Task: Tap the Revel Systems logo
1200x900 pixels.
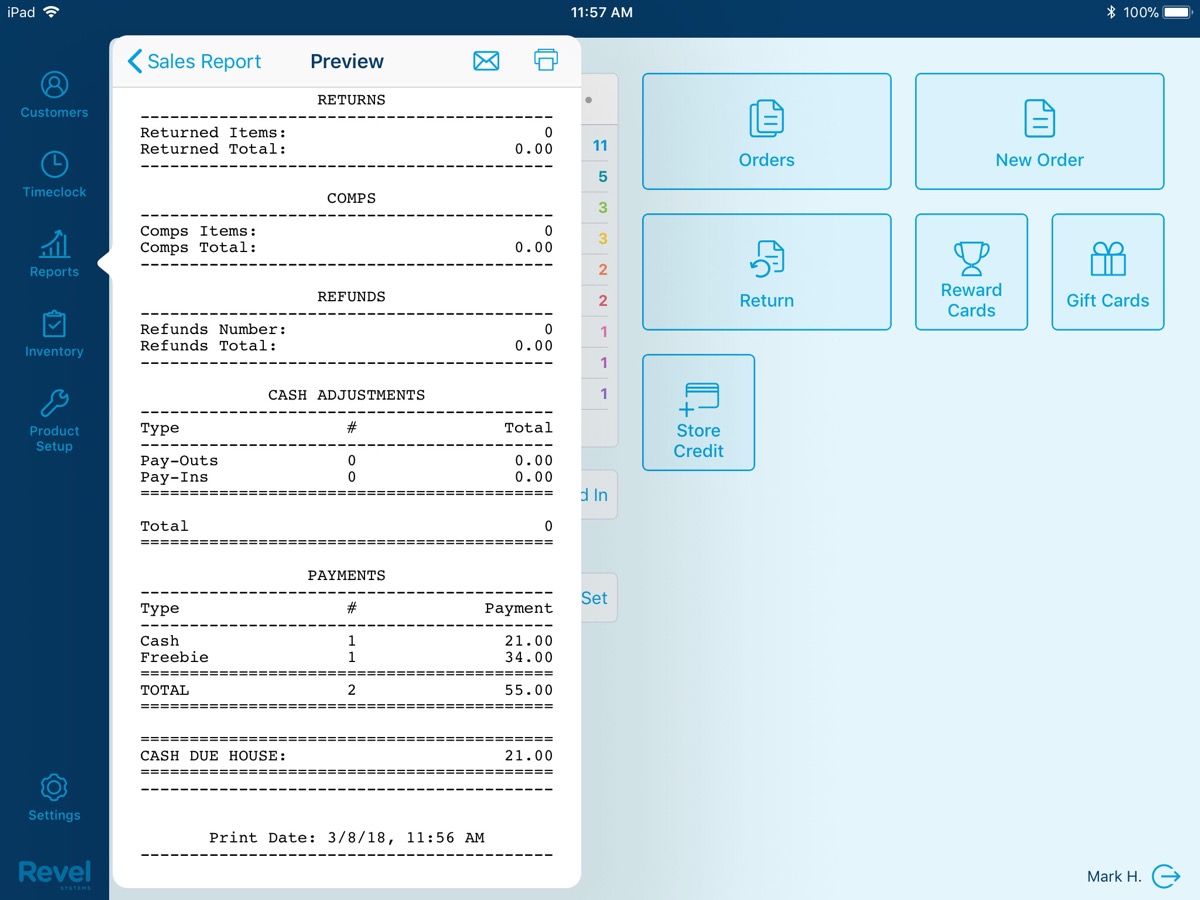Action: point(54,873)
